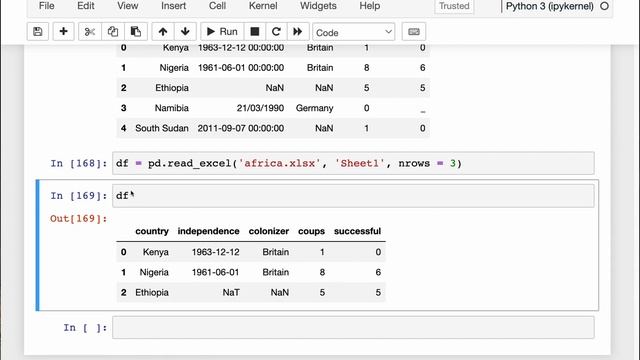Open the File menu
Image resolution: width=640 pixels, height=360 pixels.
[47, 6]
